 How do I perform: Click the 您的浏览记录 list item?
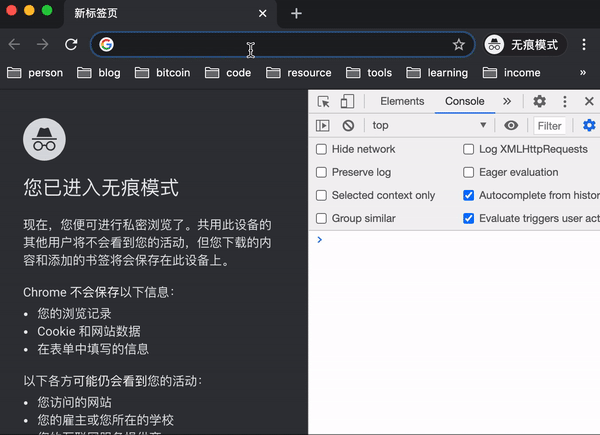74,314
